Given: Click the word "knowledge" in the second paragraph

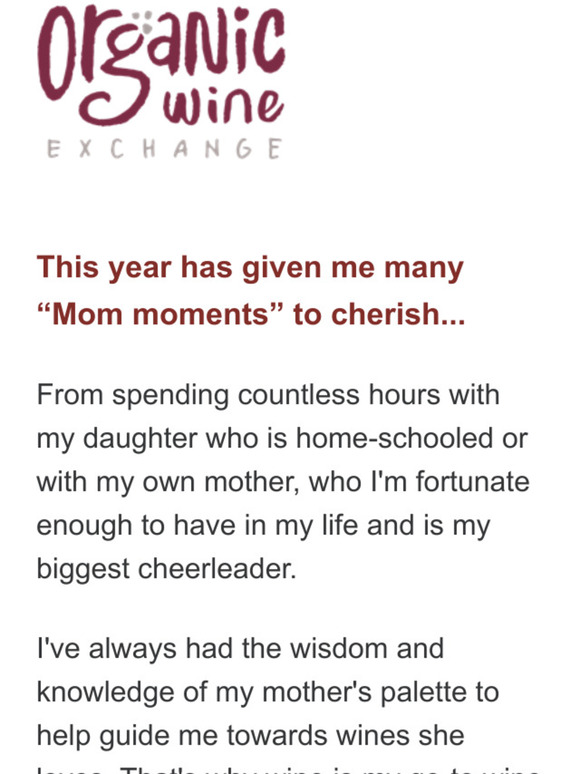Looking at the screenshot, I should tap(106, 693).
